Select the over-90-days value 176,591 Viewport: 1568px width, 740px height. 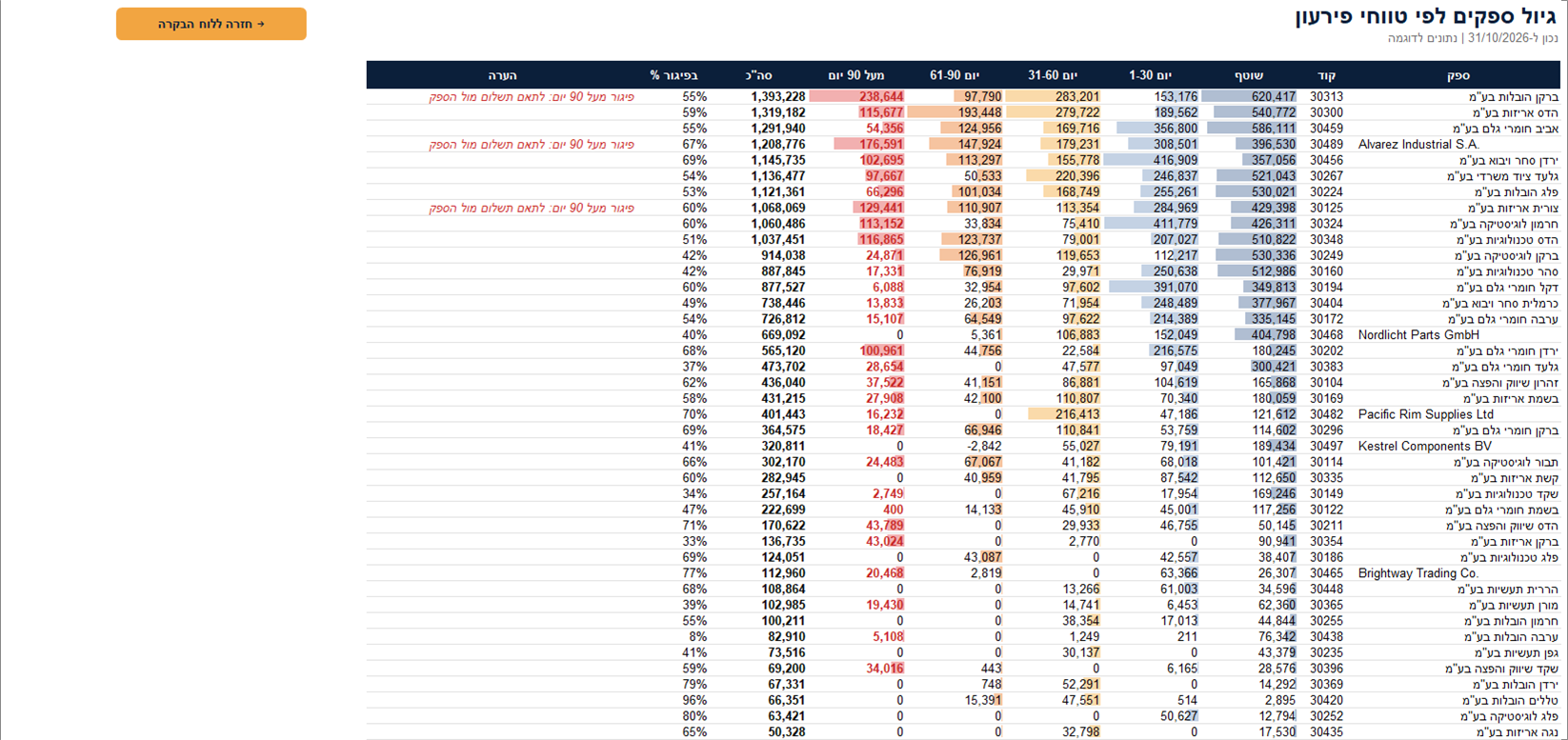(x=880, y=145)
